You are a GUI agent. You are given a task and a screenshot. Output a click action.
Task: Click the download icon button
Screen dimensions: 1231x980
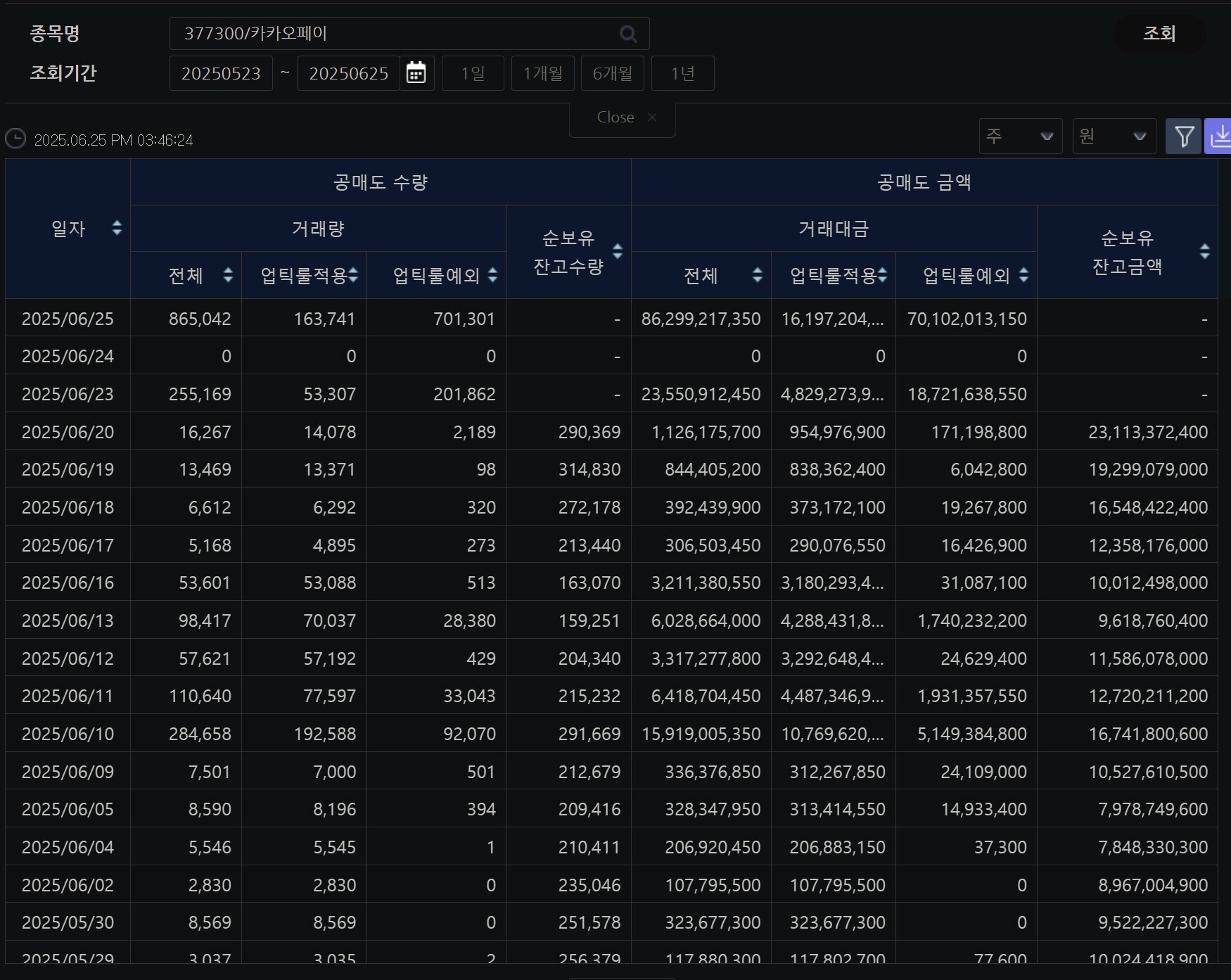coord(1220,136)
